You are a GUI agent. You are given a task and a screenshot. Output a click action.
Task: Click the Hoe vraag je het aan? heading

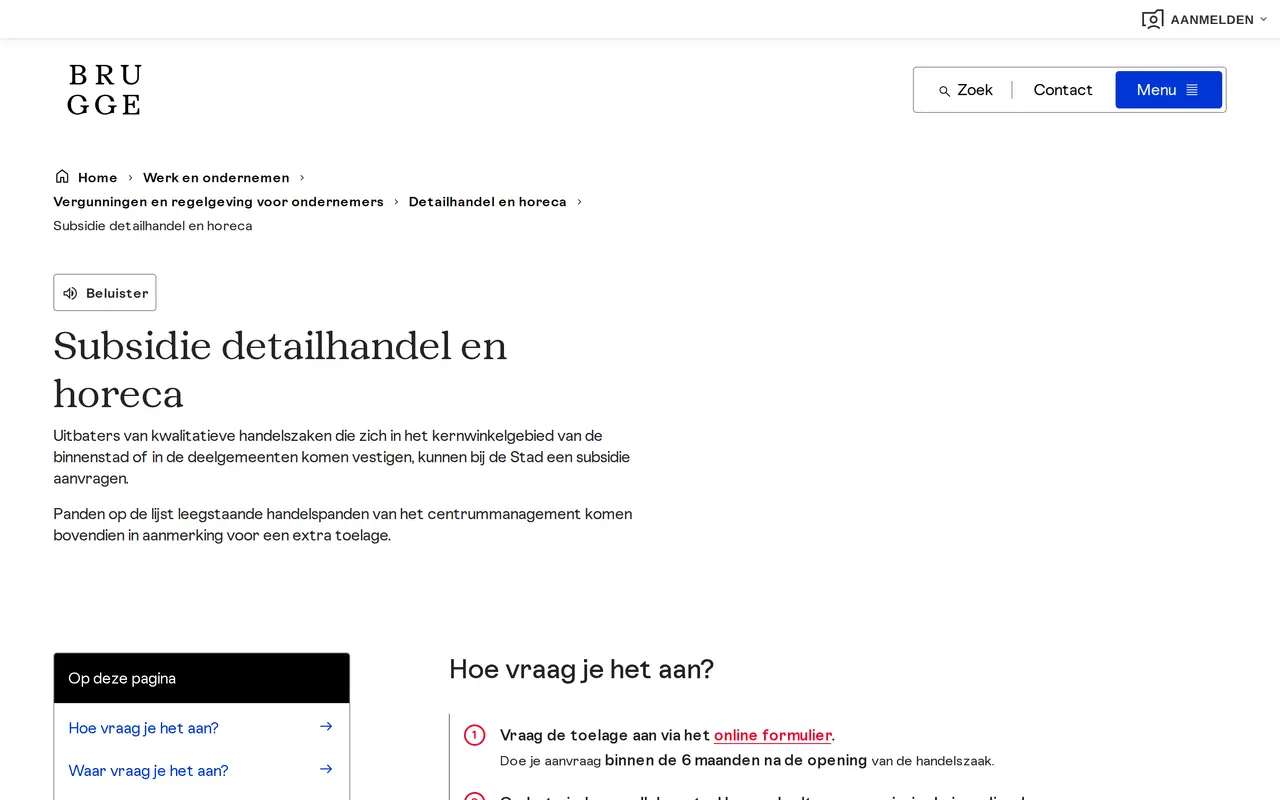[x=581, y=669]
